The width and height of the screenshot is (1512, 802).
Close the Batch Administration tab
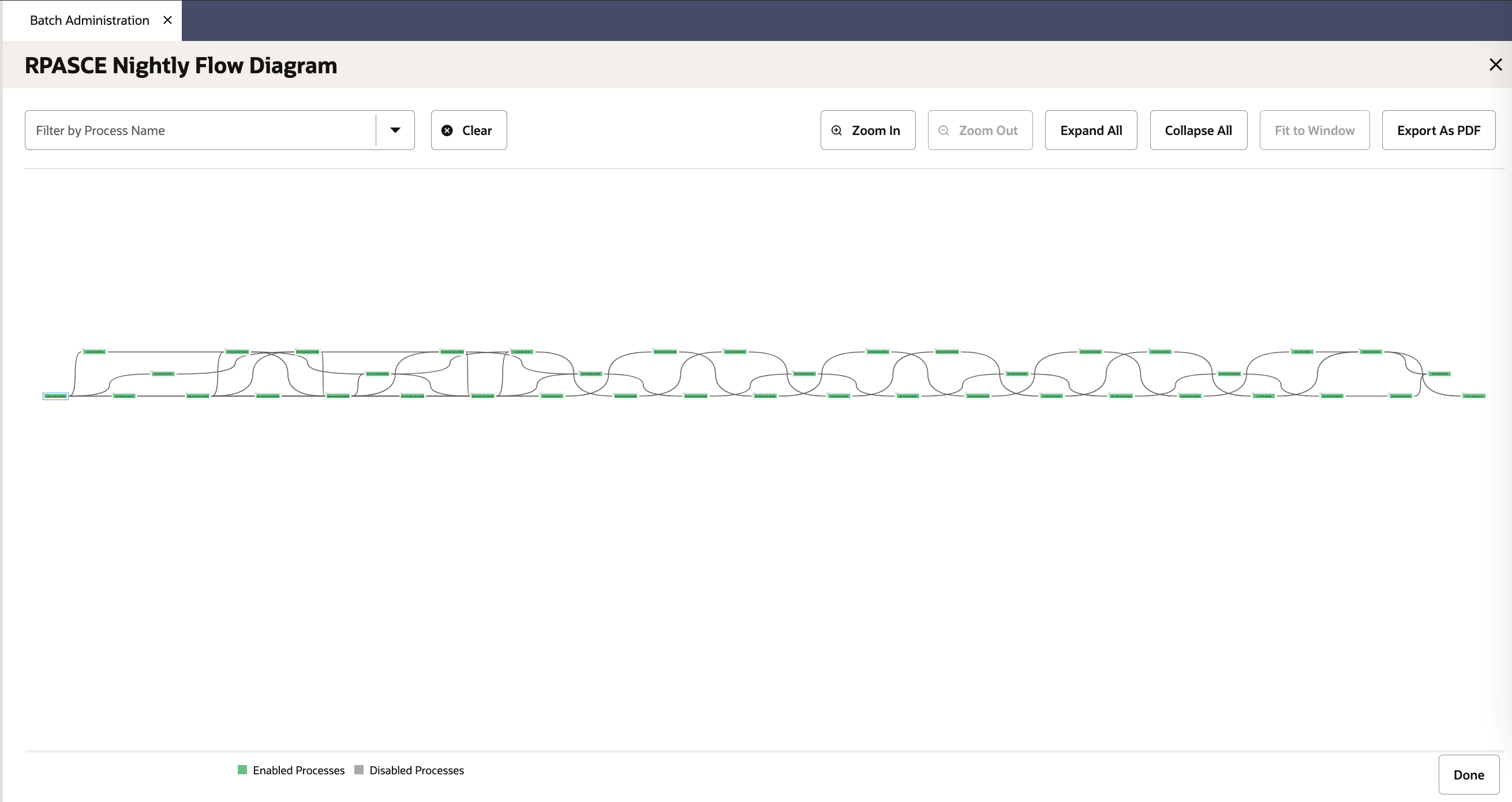167,20
